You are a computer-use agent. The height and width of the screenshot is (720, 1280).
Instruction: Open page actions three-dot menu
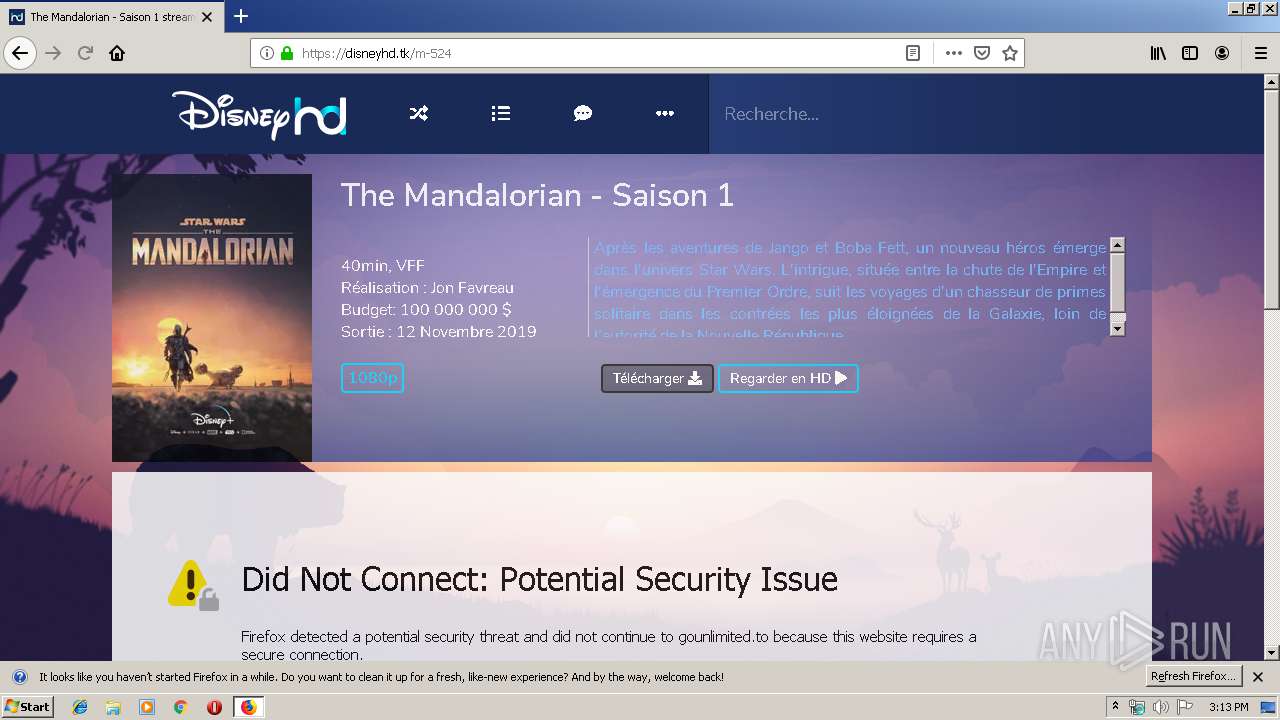954,53
